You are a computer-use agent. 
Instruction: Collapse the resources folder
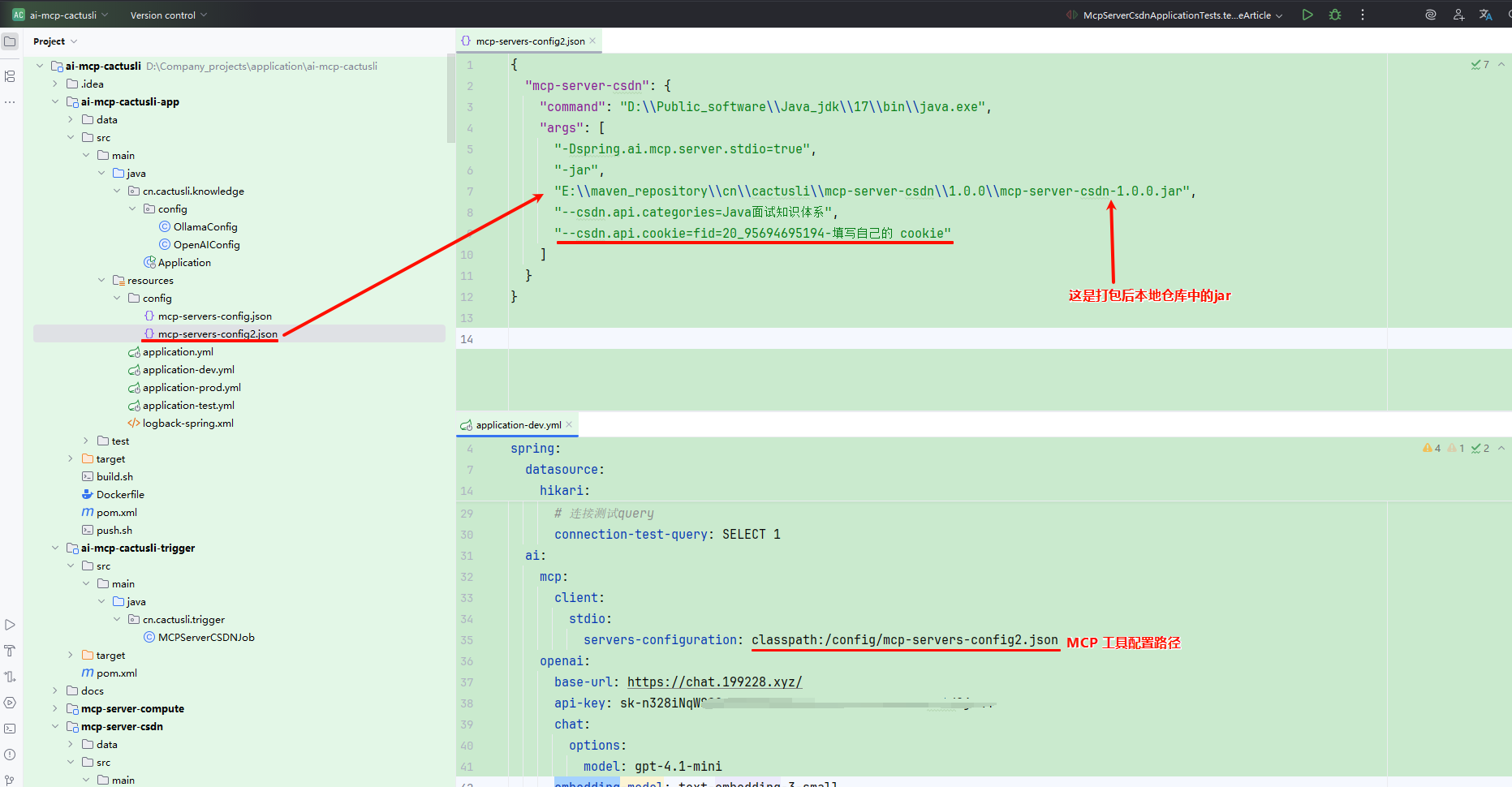(101, 281)
